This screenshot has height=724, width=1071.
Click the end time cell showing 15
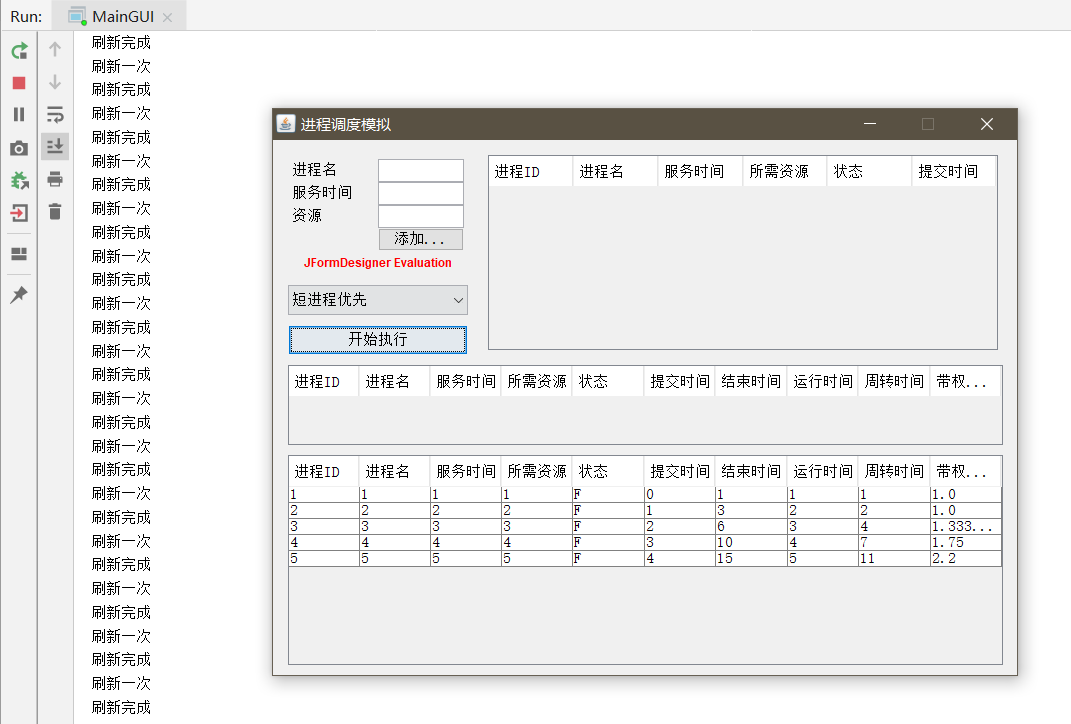pyautogui.click(x=751, y=558)
